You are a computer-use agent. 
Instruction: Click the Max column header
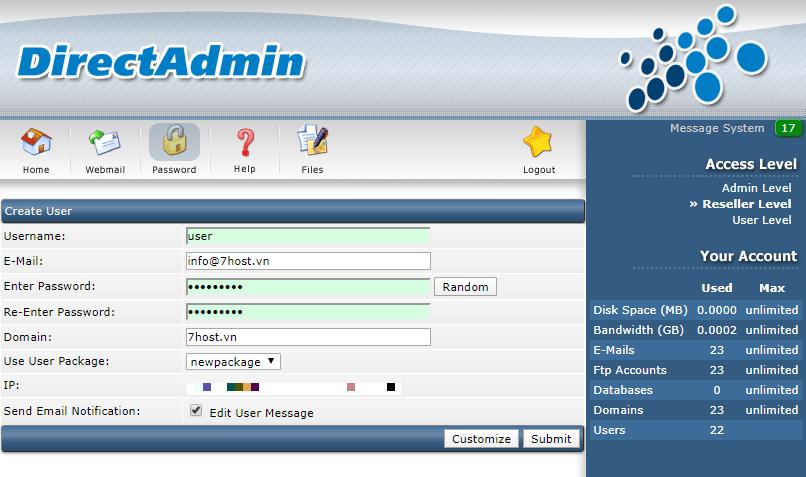click(772, 288)
